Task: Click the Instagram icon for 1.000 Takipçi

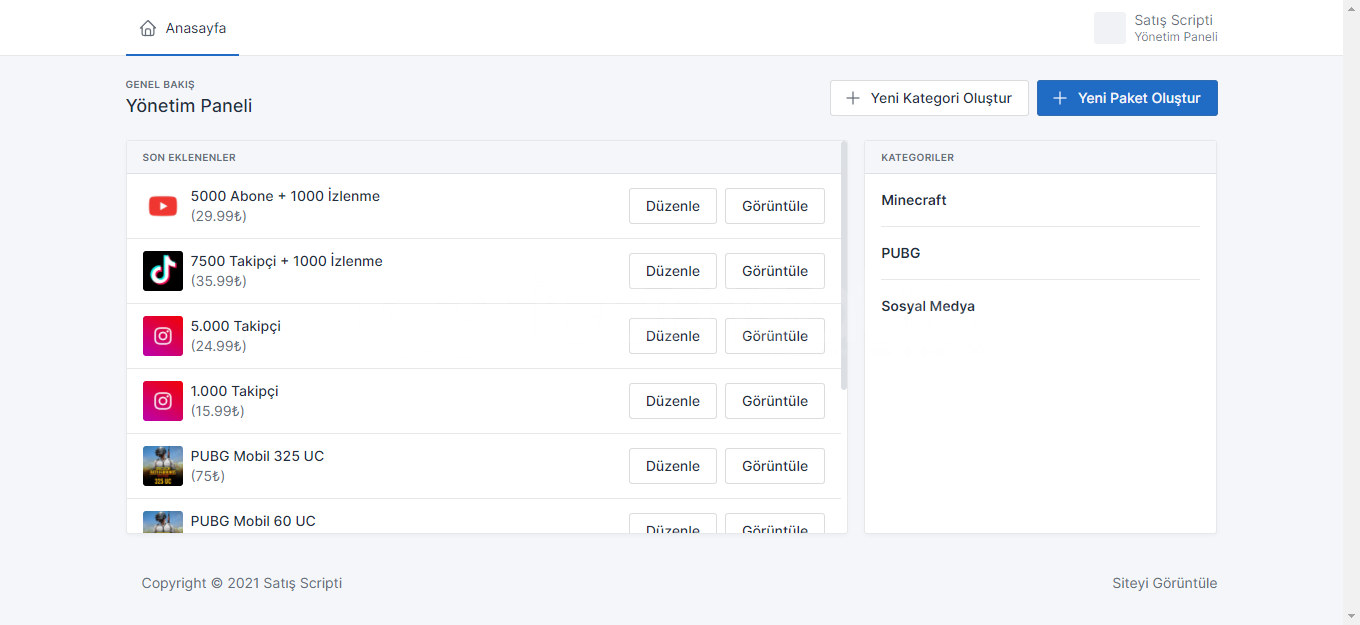Action: (x=163, y=401)
